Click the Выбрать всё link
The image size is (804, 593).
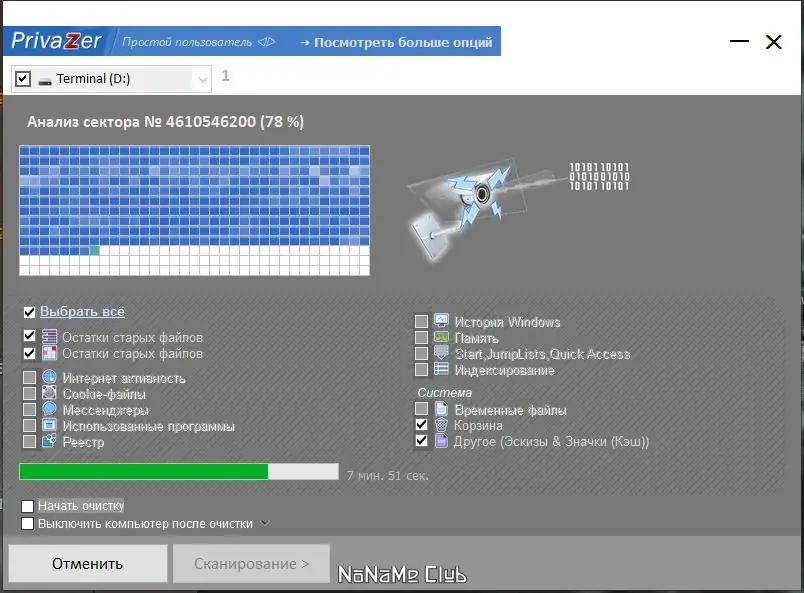click(82, 311)
